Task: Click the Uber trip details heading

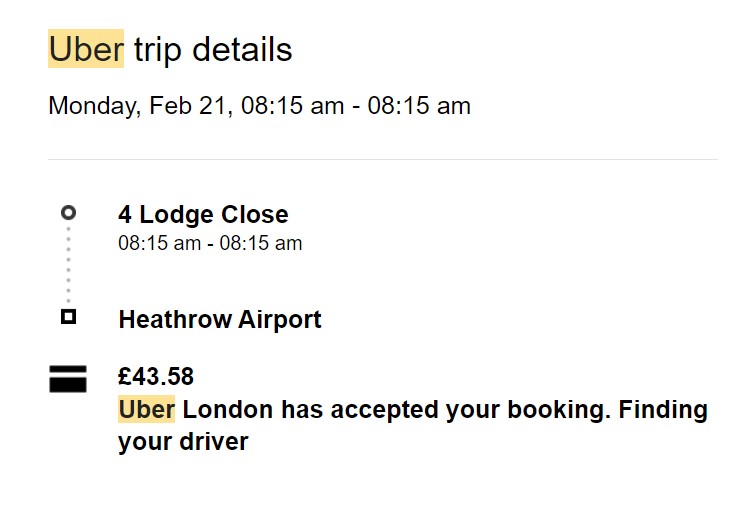Action: click(x=170, y=50)
